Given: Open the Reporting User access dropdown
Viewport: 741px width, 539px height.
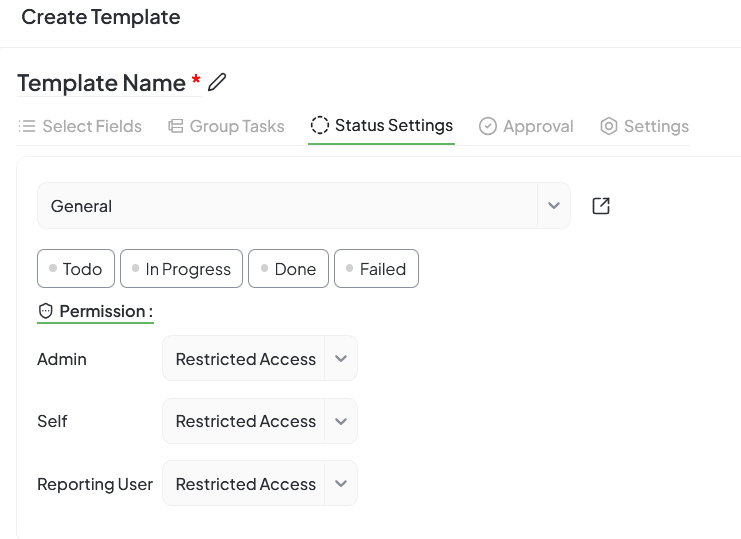Looking at the screenshot, I should (340, 484).
